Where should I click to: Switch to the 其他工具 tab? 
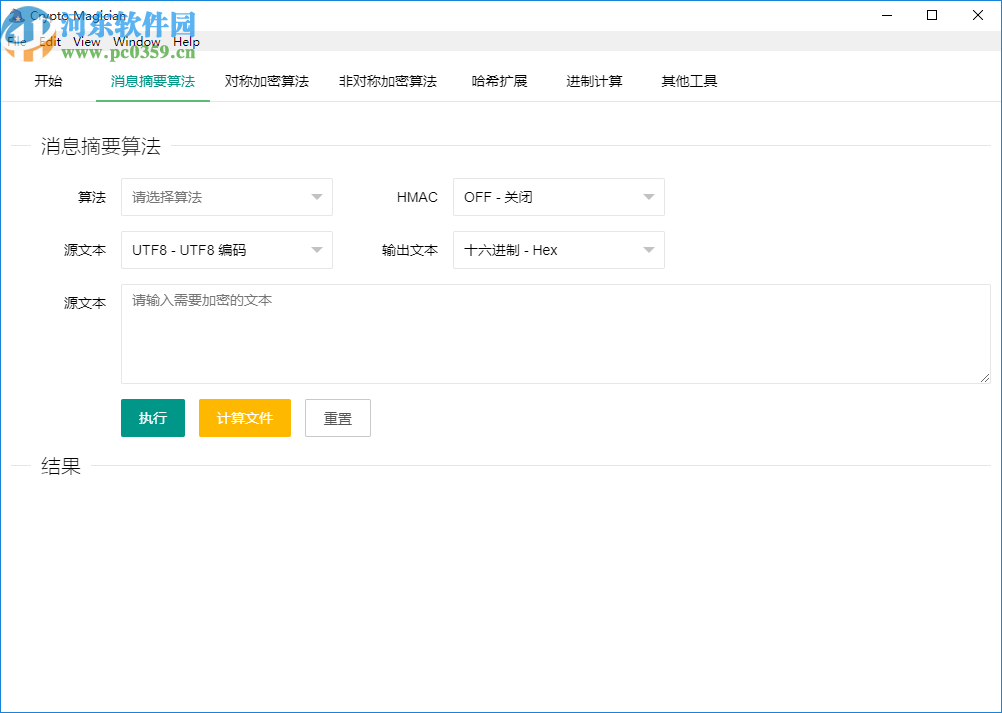click(x=688, y=81)
